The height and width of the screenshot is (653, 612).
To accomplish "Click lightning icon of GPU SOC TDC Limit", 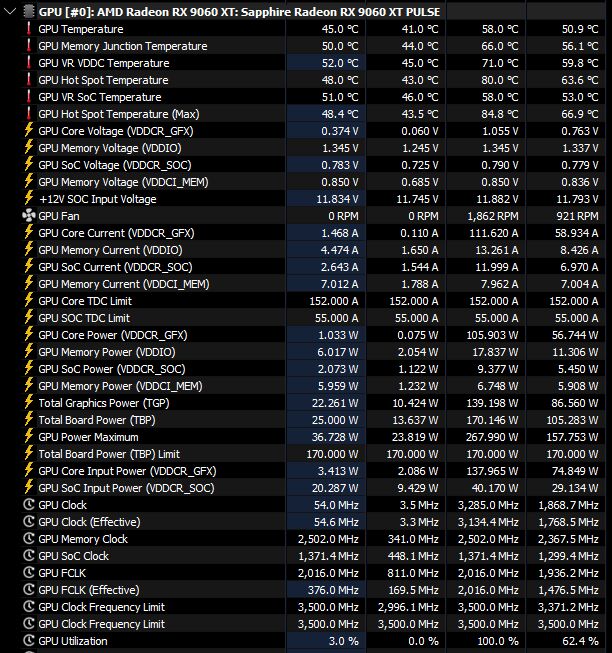I will point(28,318).
